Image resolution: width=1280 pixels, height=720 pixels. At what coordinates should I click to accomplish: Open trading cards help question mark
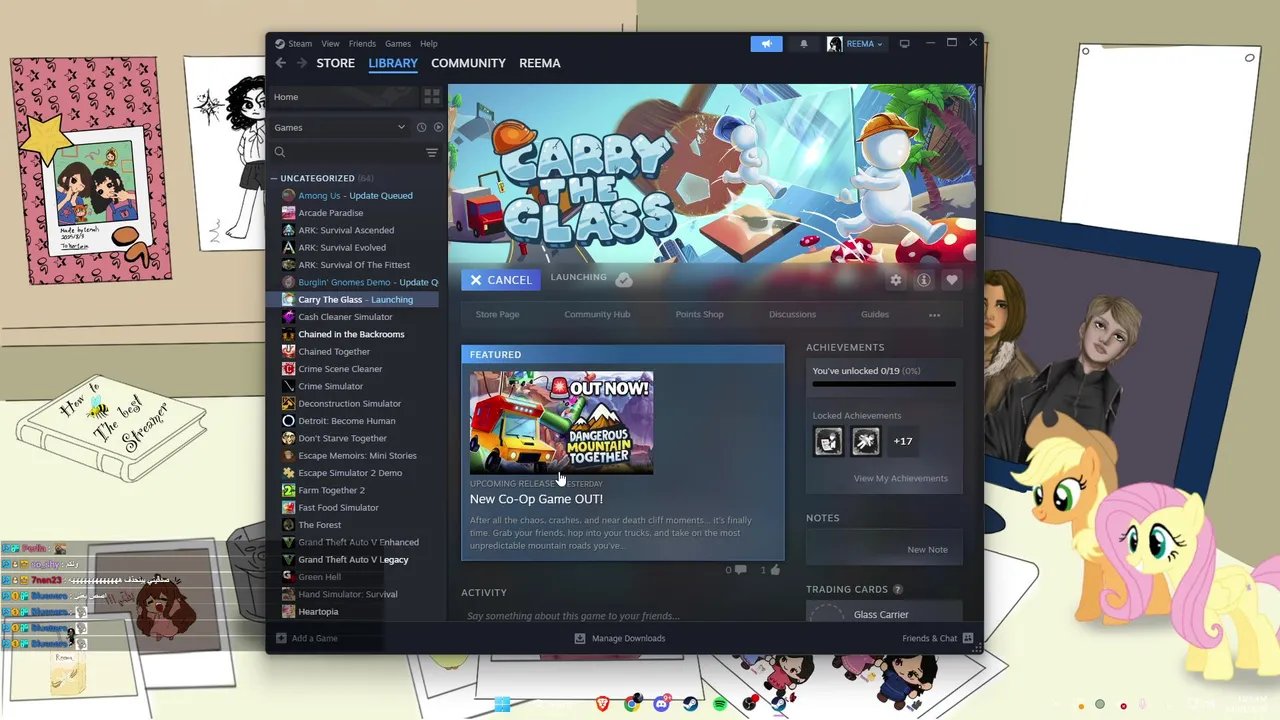point(897,590)
